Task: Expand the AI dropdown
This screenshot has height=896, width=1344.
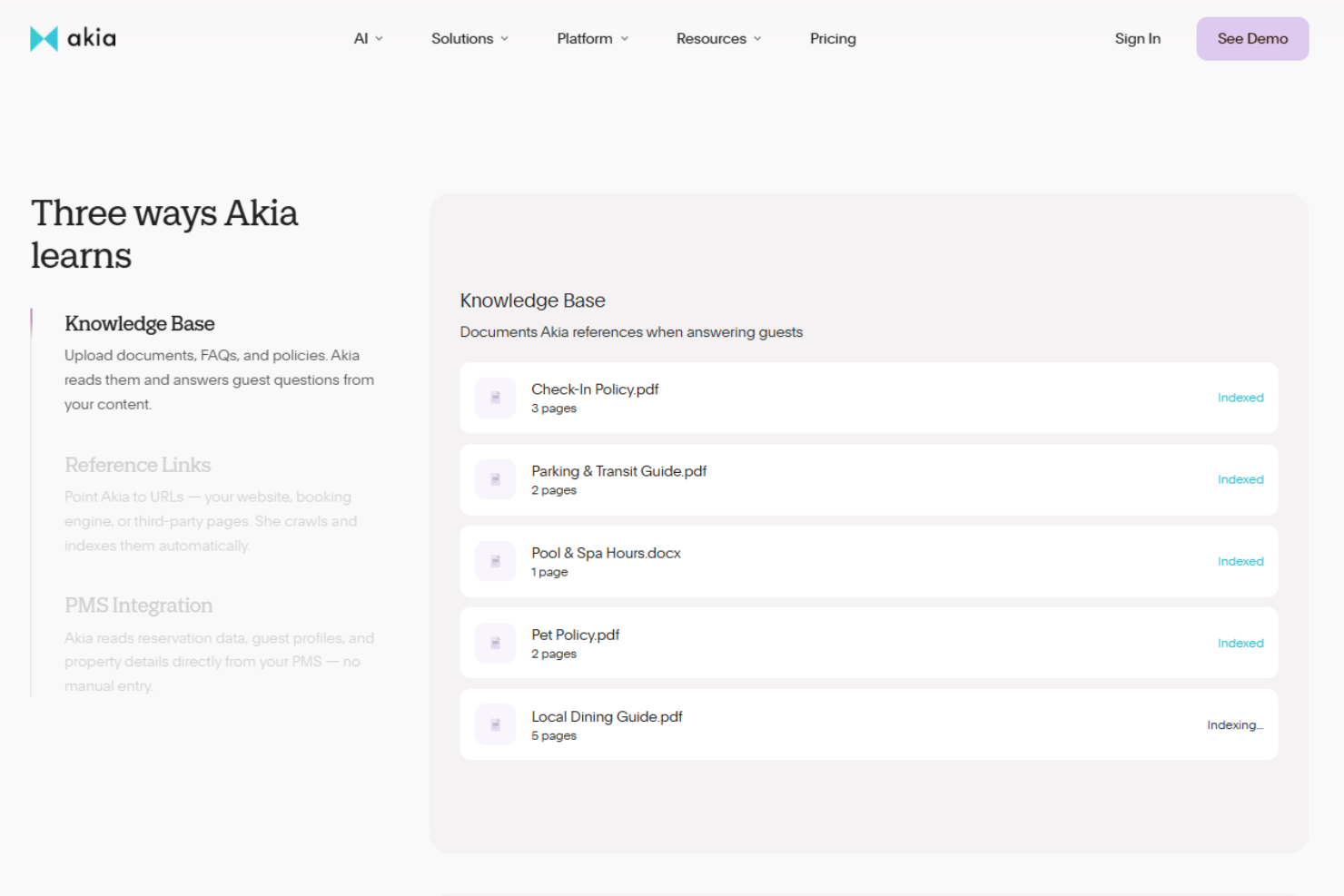Action: pos(368,38)
